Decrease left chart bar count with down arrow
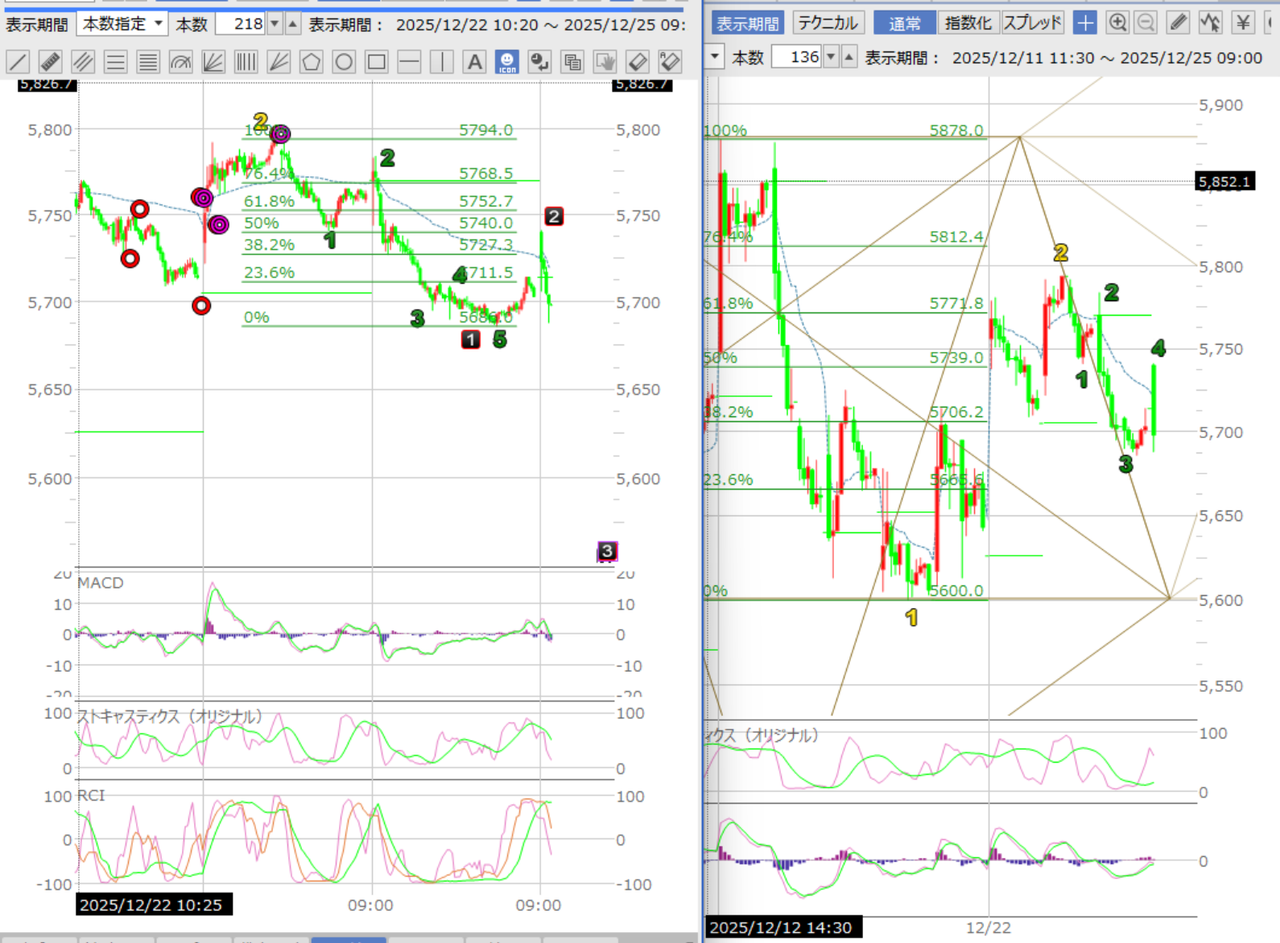The image size is (1280, 943). pos(274,23)
